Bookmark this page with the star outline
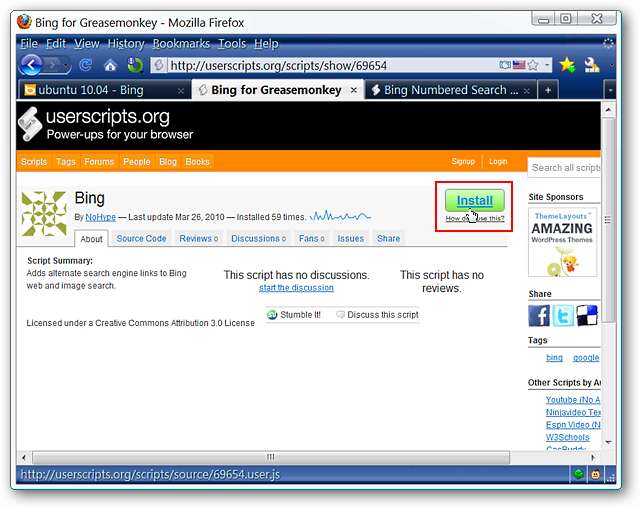Image resolution: width=640 pixels, height=508 pixels. coord(533,65)
